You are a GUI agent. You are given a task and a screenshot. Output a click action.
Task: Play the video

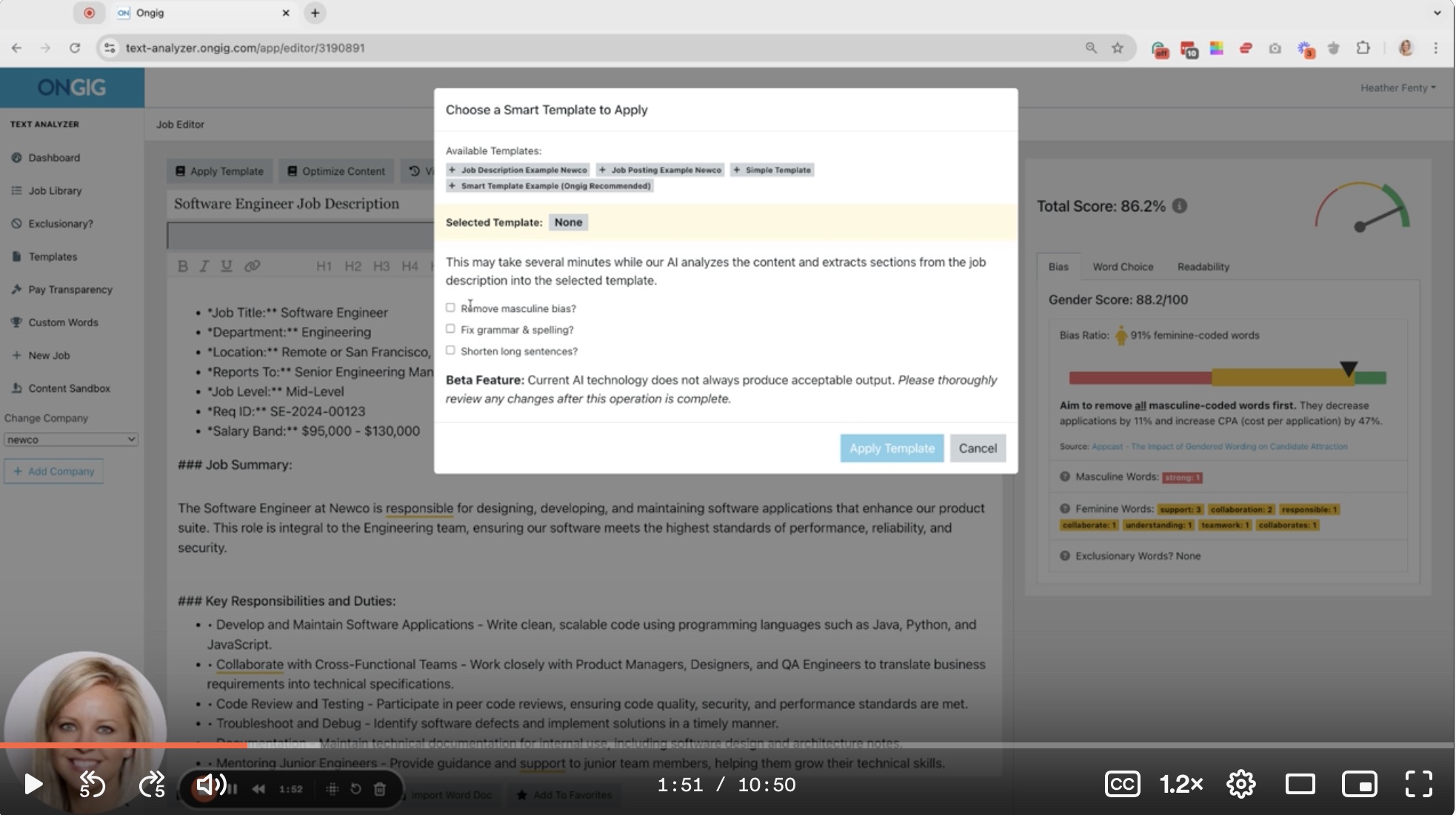click(x=33, y=785)
